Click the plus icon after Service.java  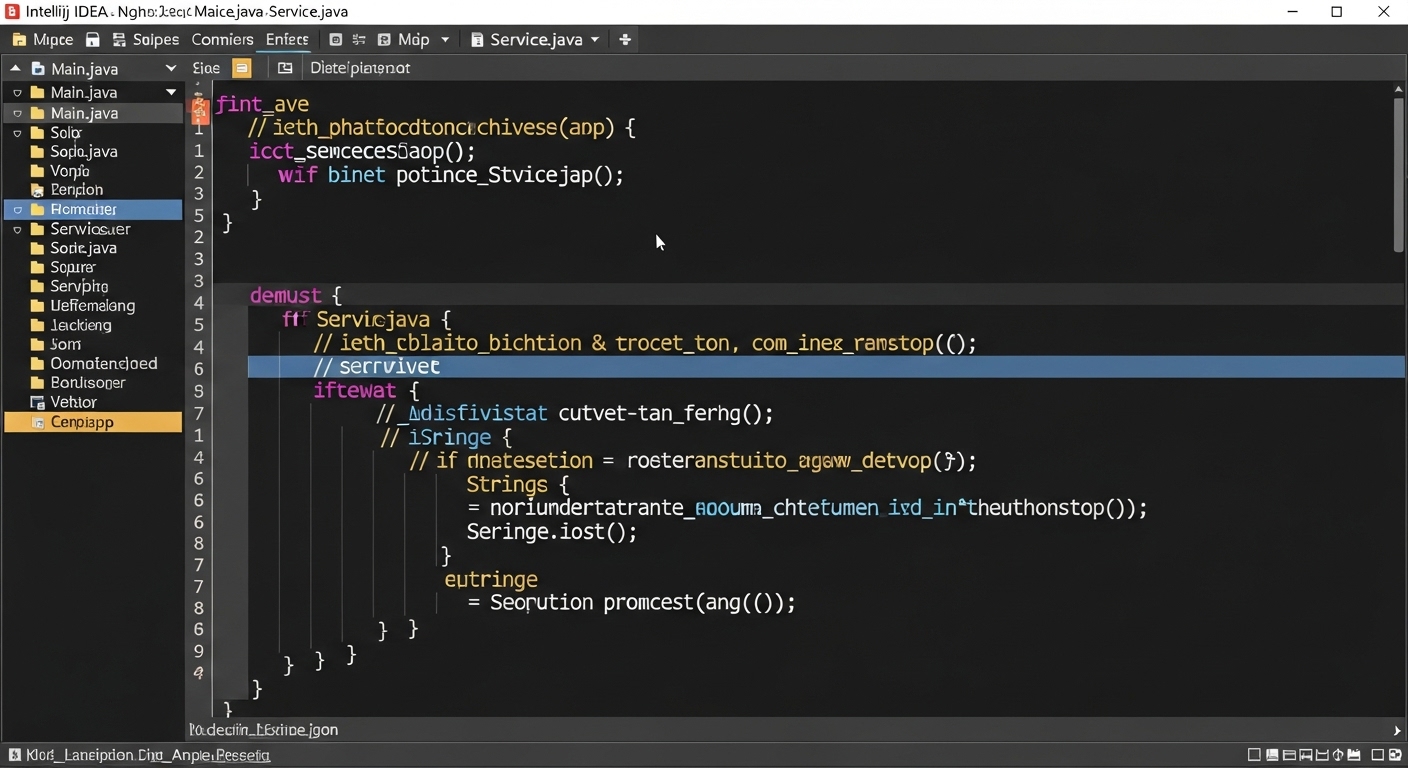[x=625, y=40]
